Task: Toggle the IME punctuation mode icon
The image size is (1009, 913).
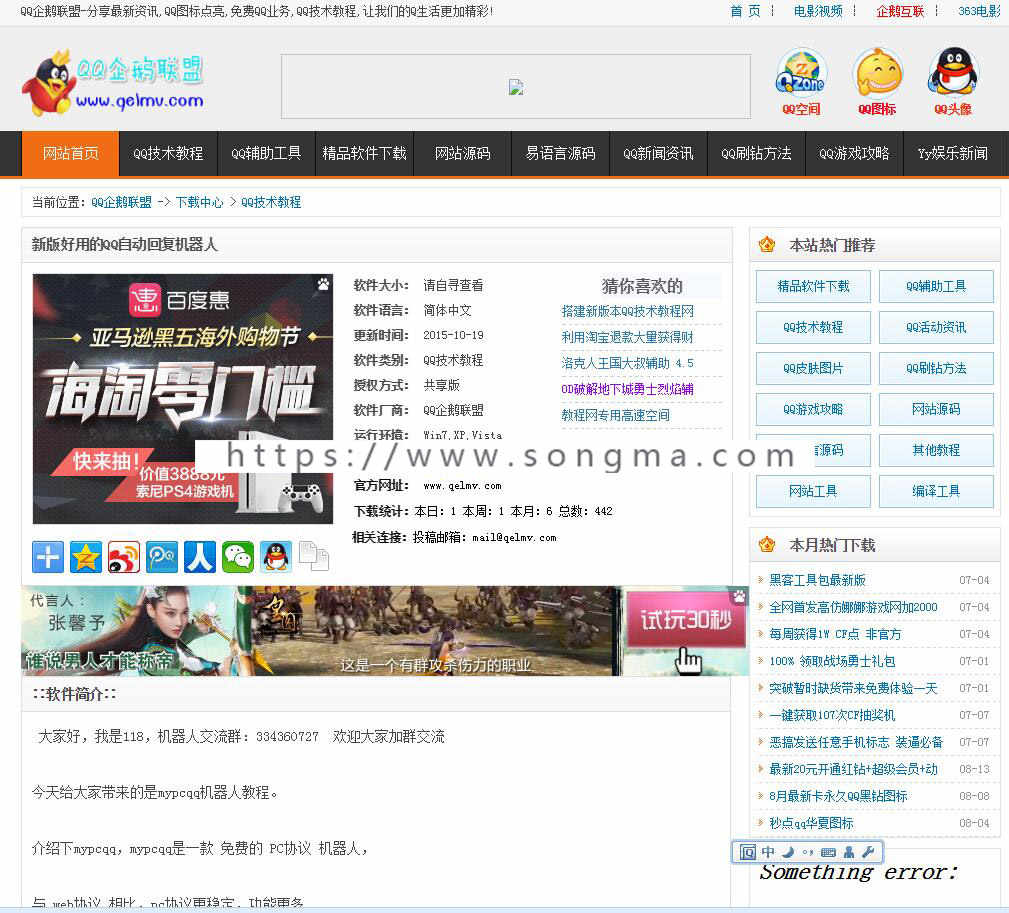Action: (x=808, y=853)
